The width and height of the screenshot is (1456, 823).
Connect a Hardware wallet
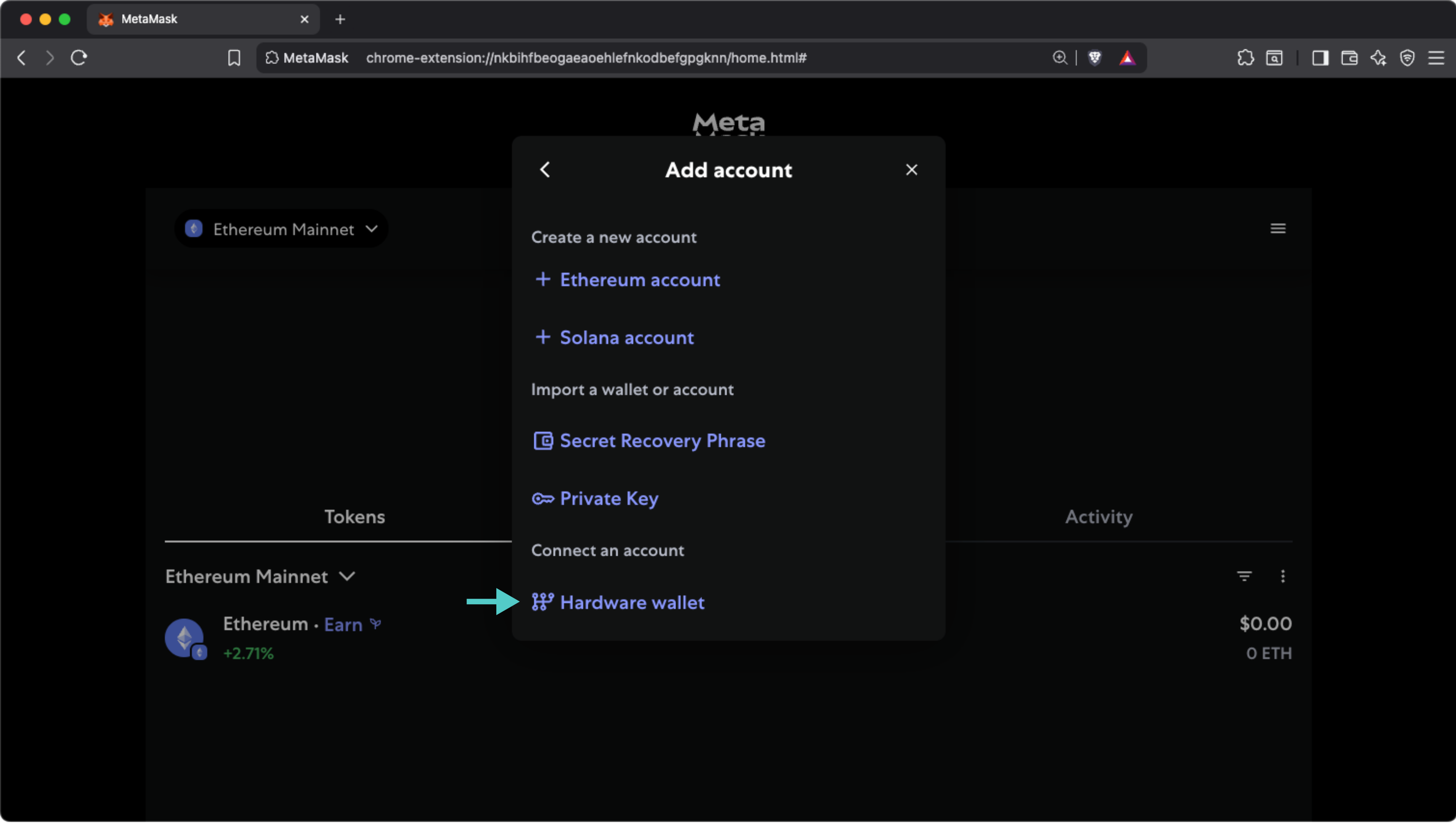click(x=619, y=602)
